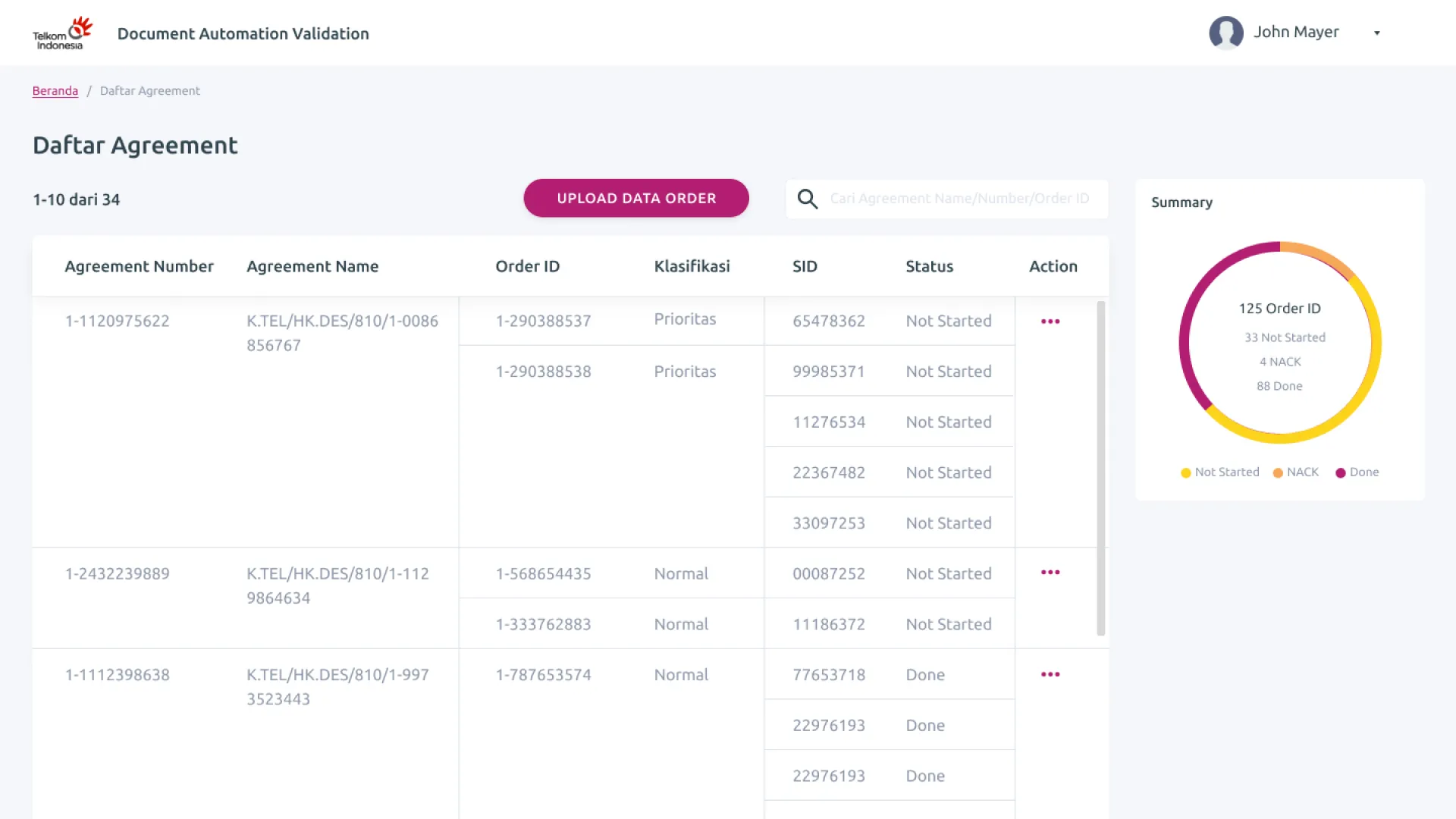The height and width of the screenshot is (819, 1456).
Task: Click SID 22367482
Action: 829,472
